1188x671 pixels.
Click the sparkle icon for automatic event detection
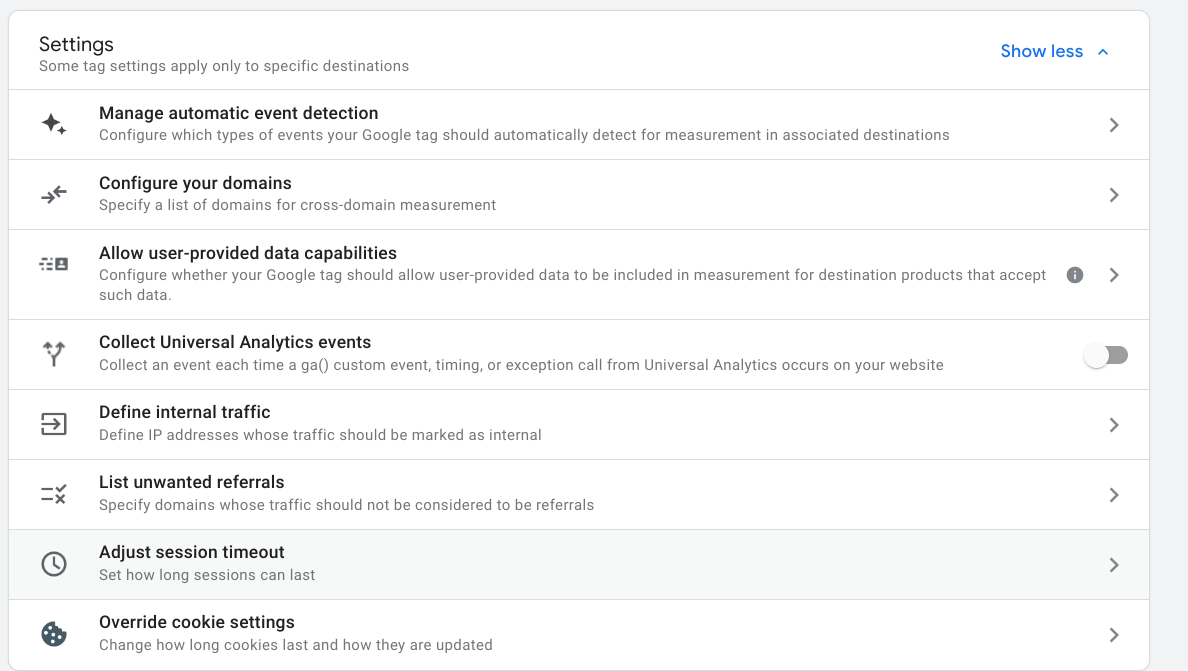(x=54, y=125)
